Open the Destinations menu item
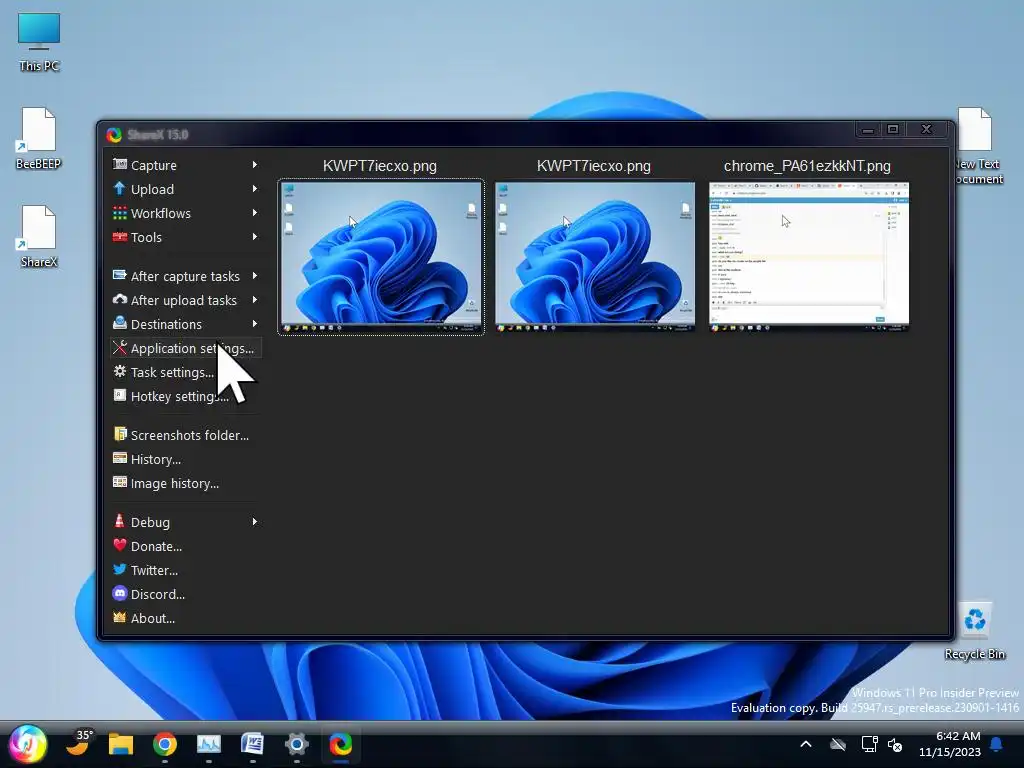This screenshot has height=768, width=1024. pyautogui.click(x=186, y=325)
